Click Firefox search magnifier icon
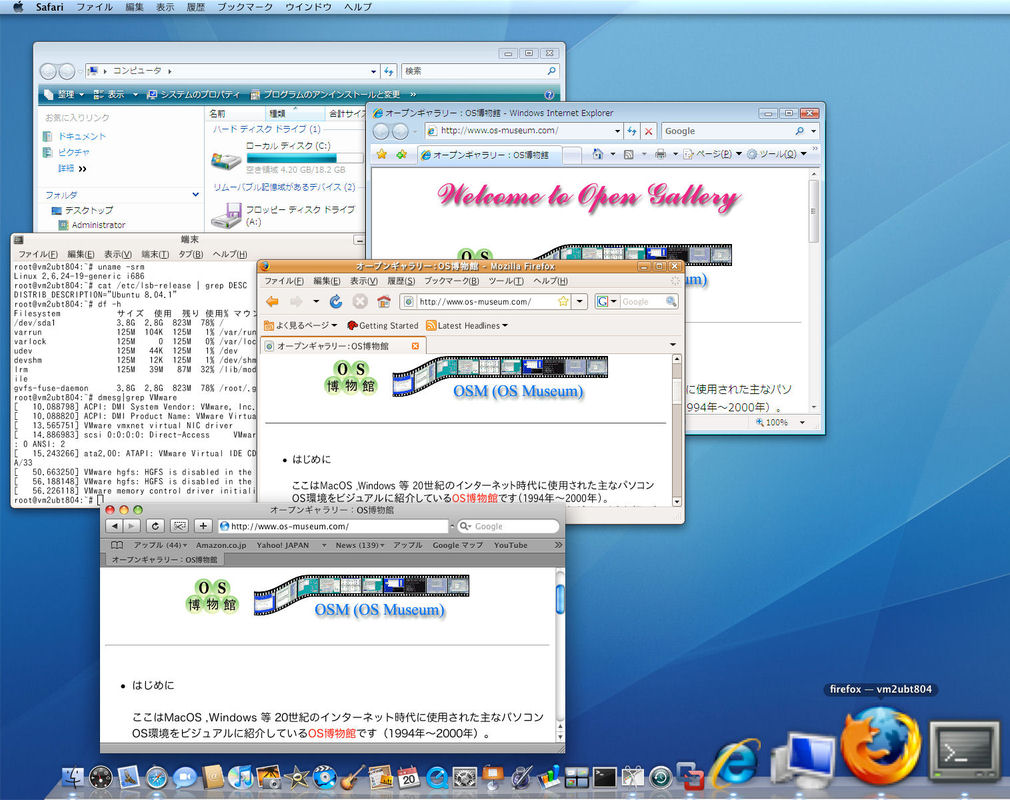This screenshot has height=800, width=1010. [671, 301]
